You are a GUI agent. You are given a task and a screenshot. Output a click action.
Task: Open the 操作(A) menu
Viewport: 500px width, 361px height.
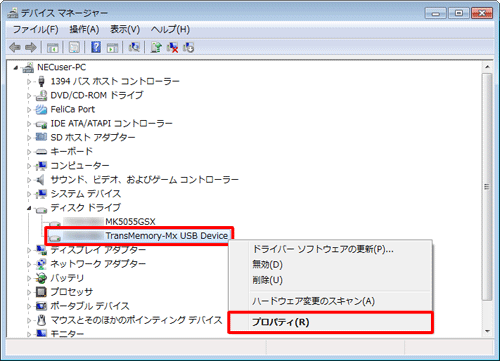coord(84,30)
